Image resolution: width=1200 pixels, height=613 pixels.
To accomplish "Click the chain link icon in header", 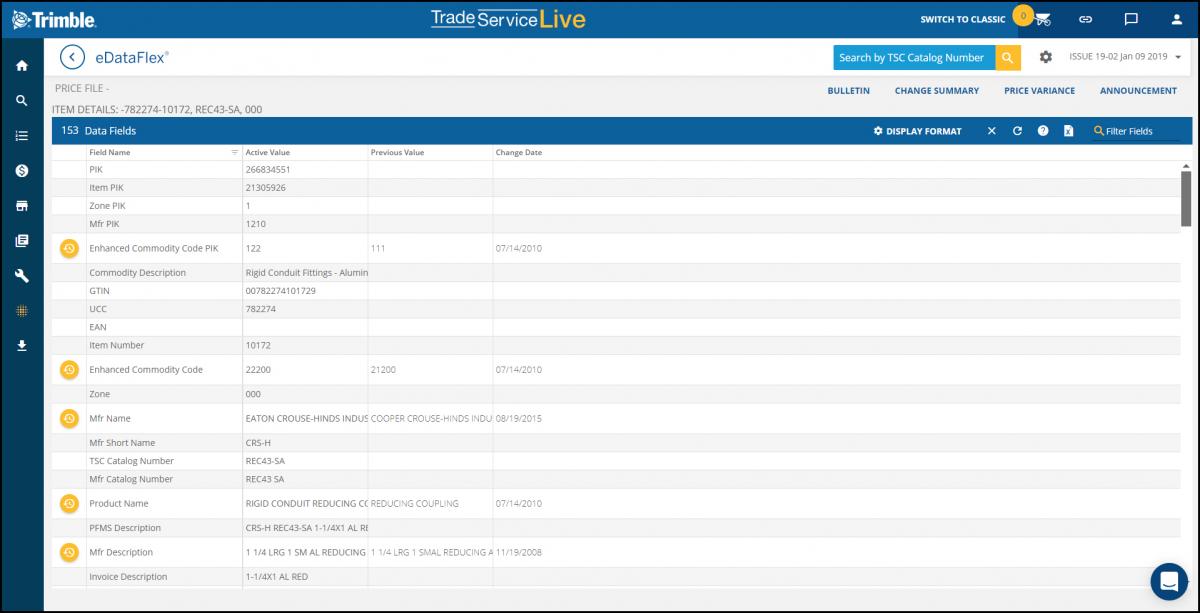I will [x=1085, y=19].
